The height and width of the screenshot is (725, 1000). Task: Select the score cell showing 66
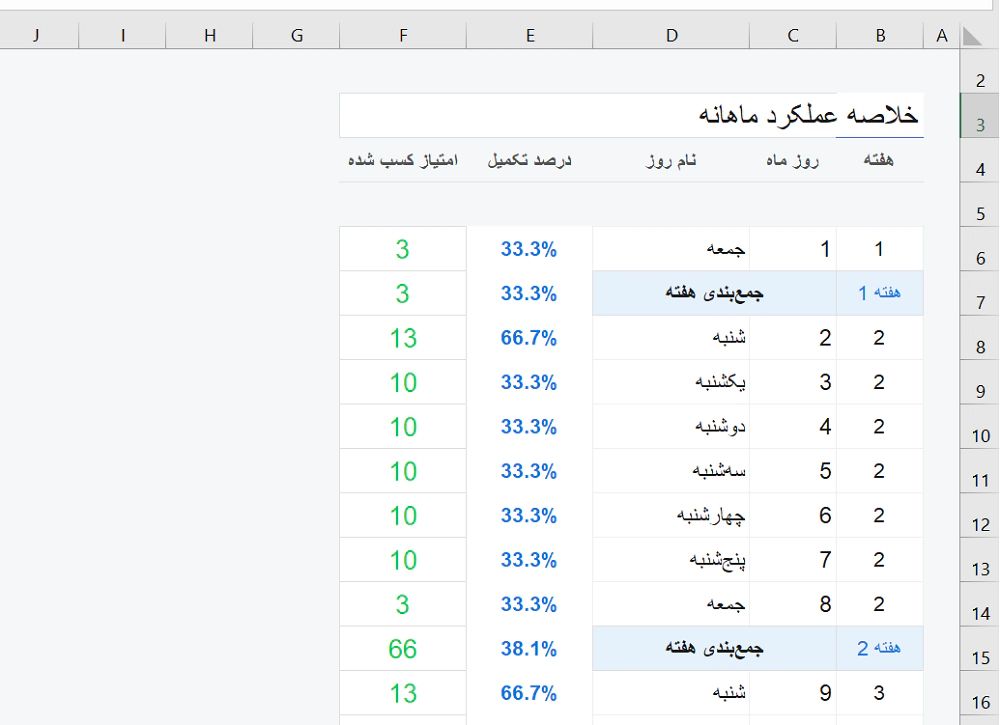click(403, 648)
